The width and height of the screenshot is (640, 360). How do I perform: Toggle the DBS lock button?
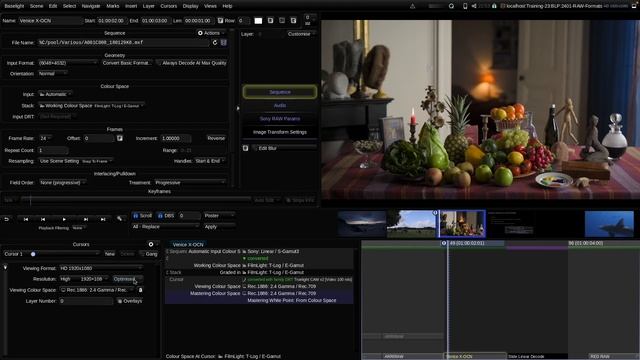click(166, 216)
